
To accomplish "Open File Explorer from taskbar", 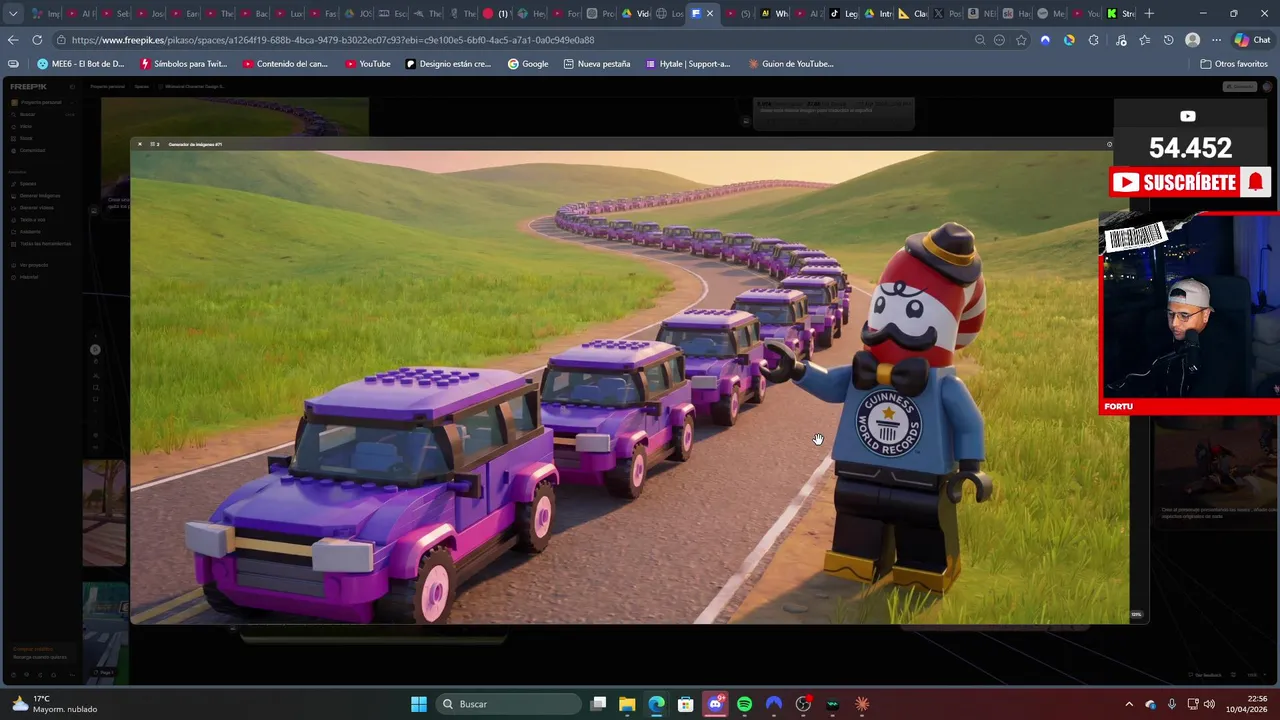I will 627,704.
